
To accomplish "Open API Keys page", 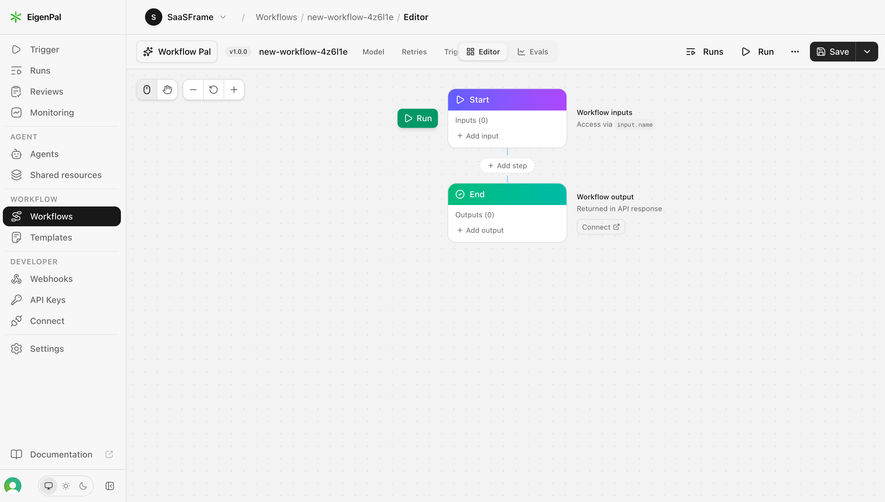I will coord(62,300).
